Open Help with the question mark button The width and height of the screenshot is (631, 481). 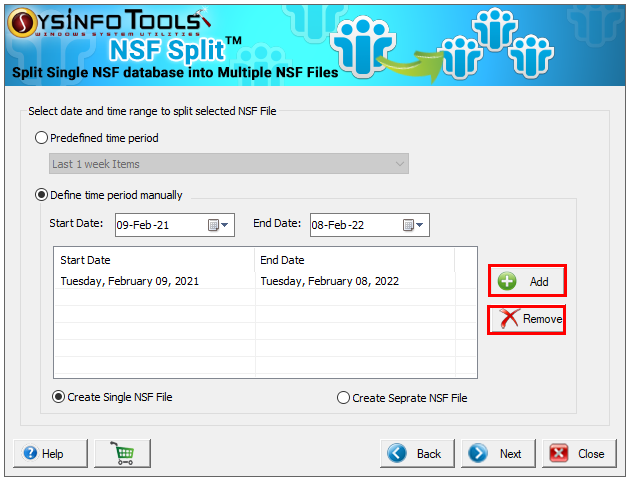click(50, 453)
